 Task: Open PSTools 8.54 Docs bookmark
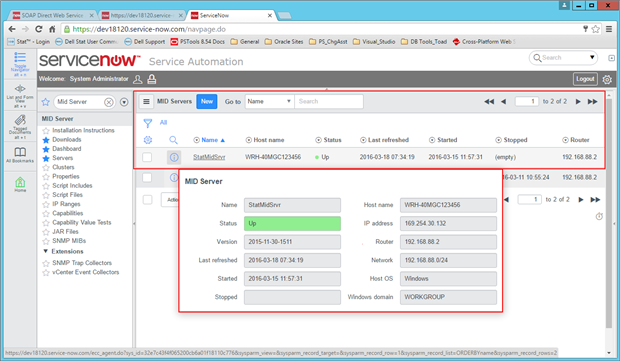click(x=198, y=42)
